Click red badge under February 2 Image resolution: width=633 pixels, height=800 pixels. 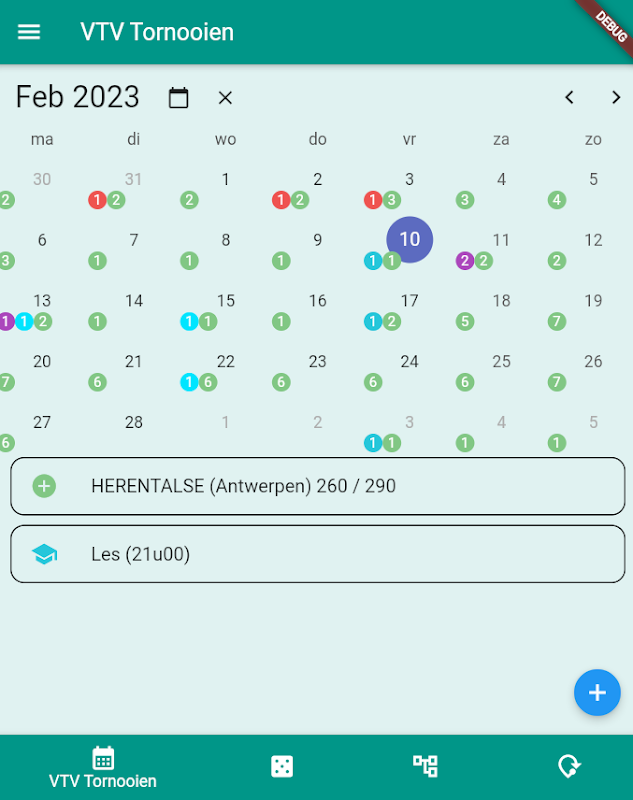point(281,200)
